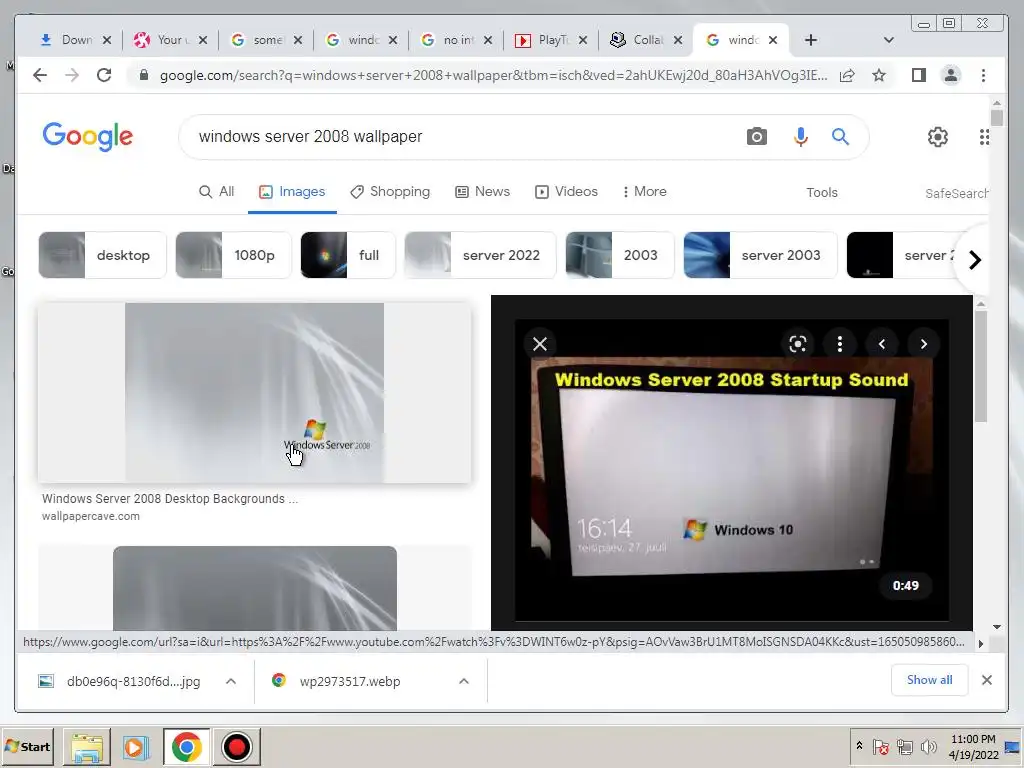The image size is (1024, 768).
Task: Go to next image in preview
Action: tap(923, 344)
